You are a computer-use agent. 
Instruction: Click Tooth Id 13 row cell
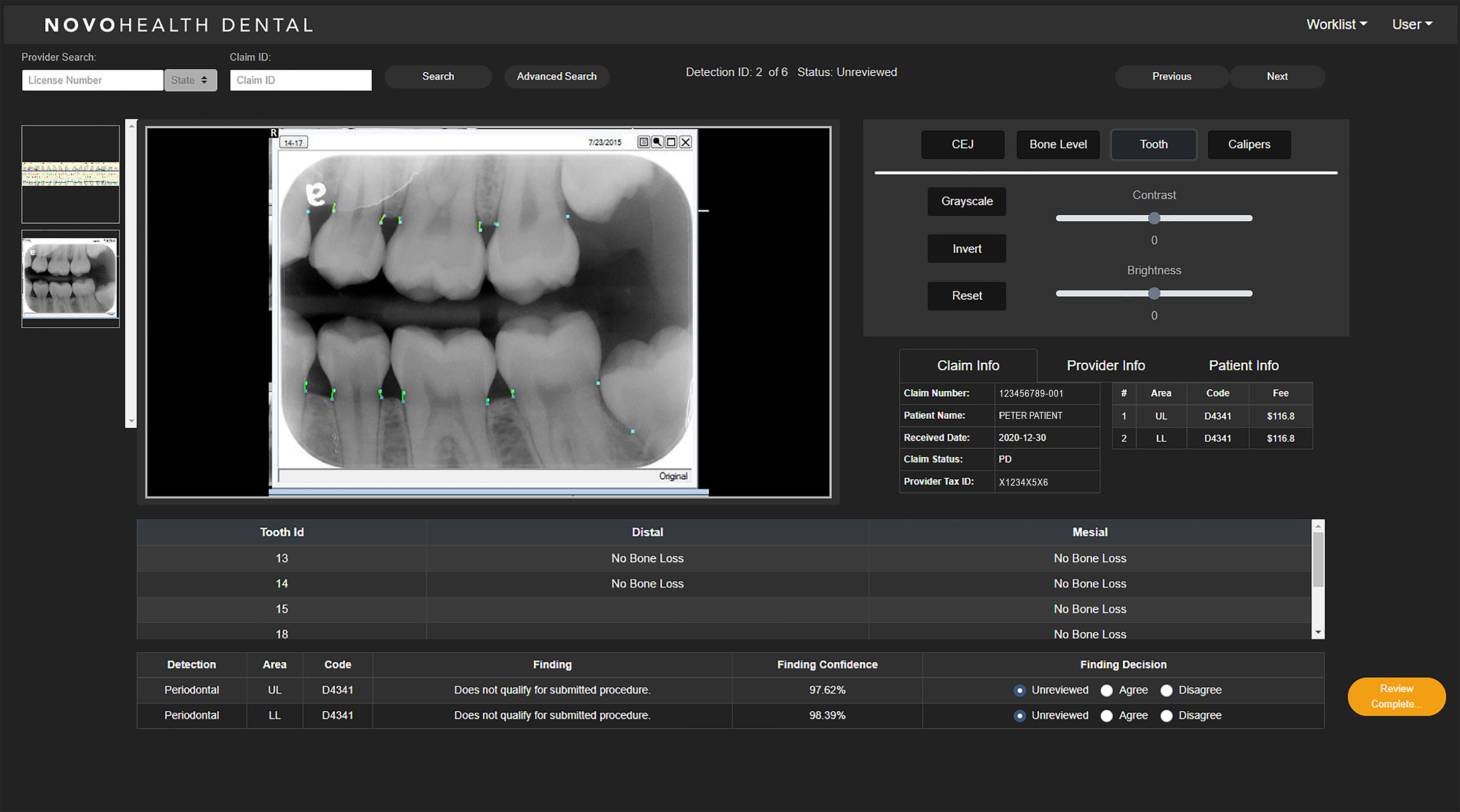click(x=282, y=558)
